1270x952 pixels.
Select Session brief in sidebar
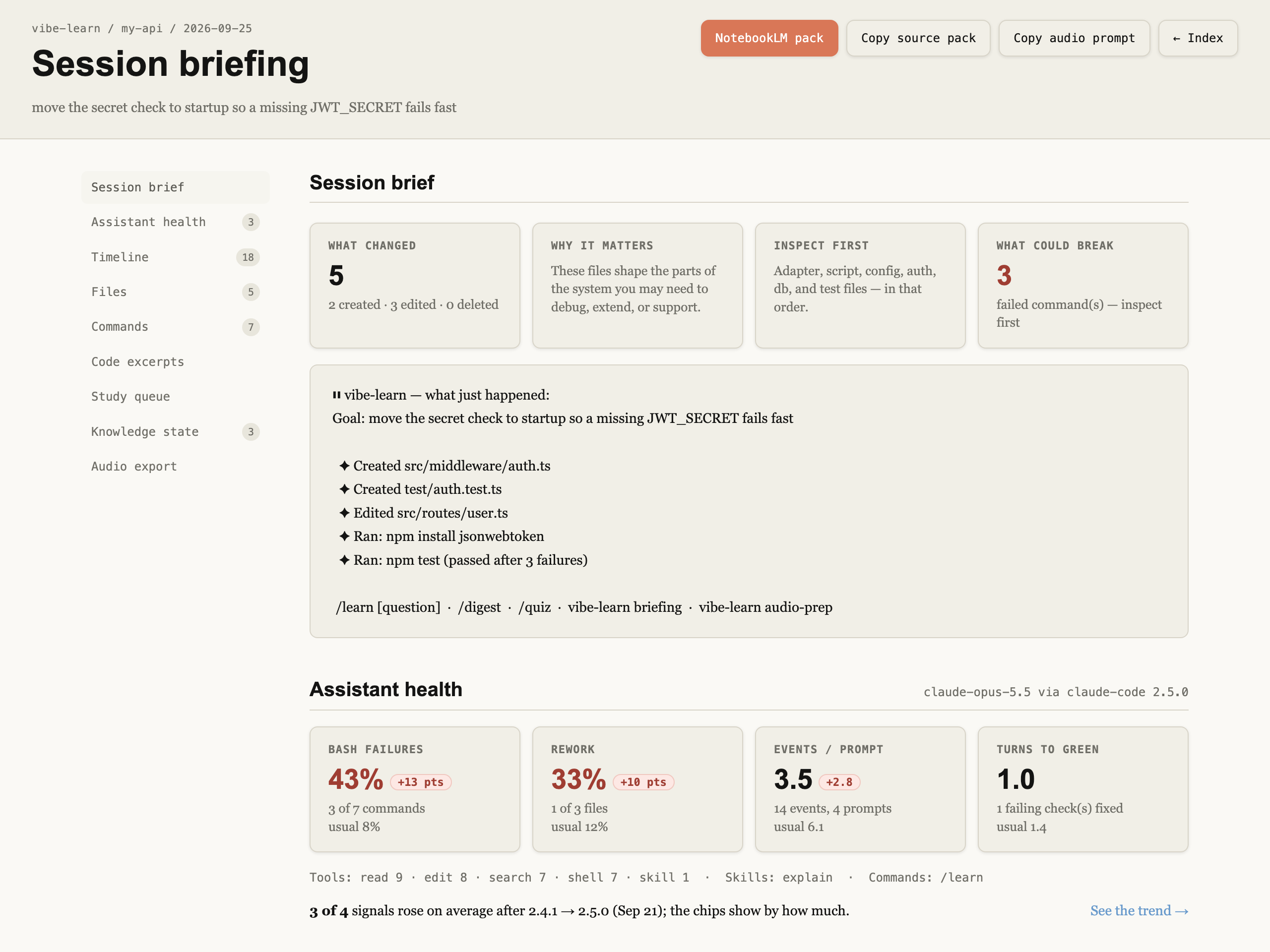tap(175, 187)
